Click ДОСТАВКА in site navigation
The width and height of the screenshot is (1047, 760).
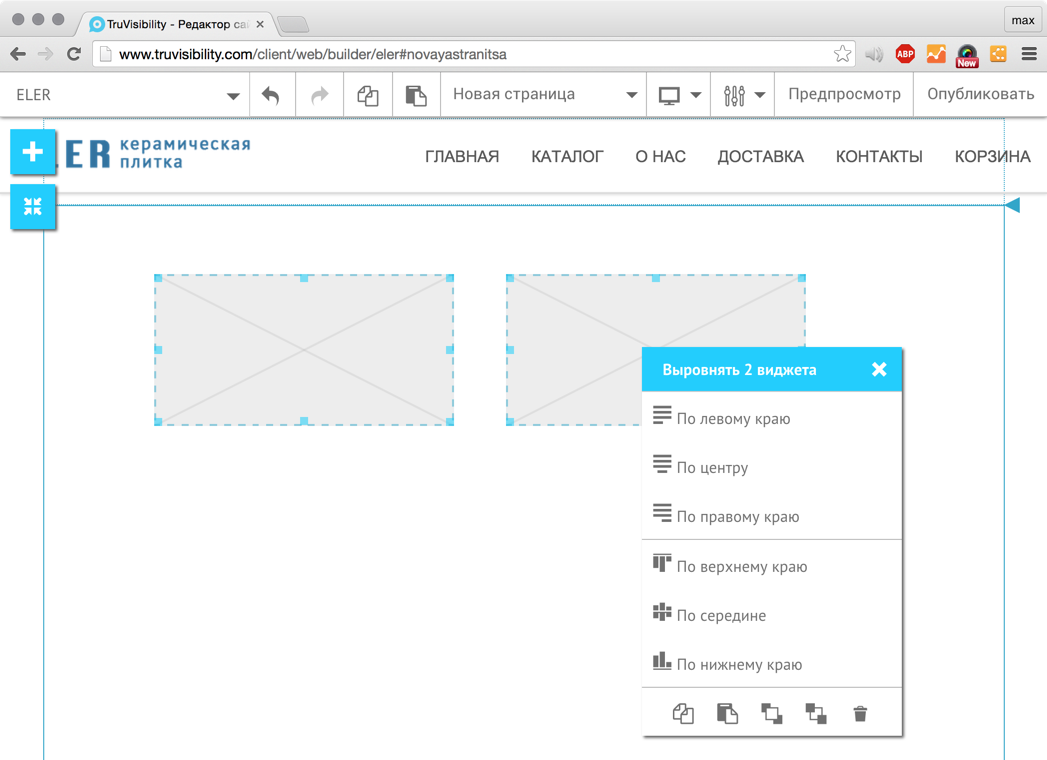click(761, 156)
